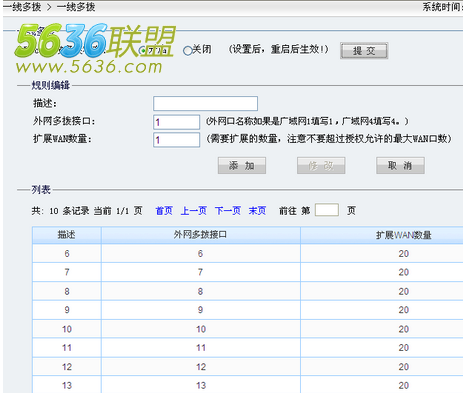Image resolution: width=463 pixels, height=393 pixels.
Task: Jump to 末页 last page link
Action: (257, 211)
